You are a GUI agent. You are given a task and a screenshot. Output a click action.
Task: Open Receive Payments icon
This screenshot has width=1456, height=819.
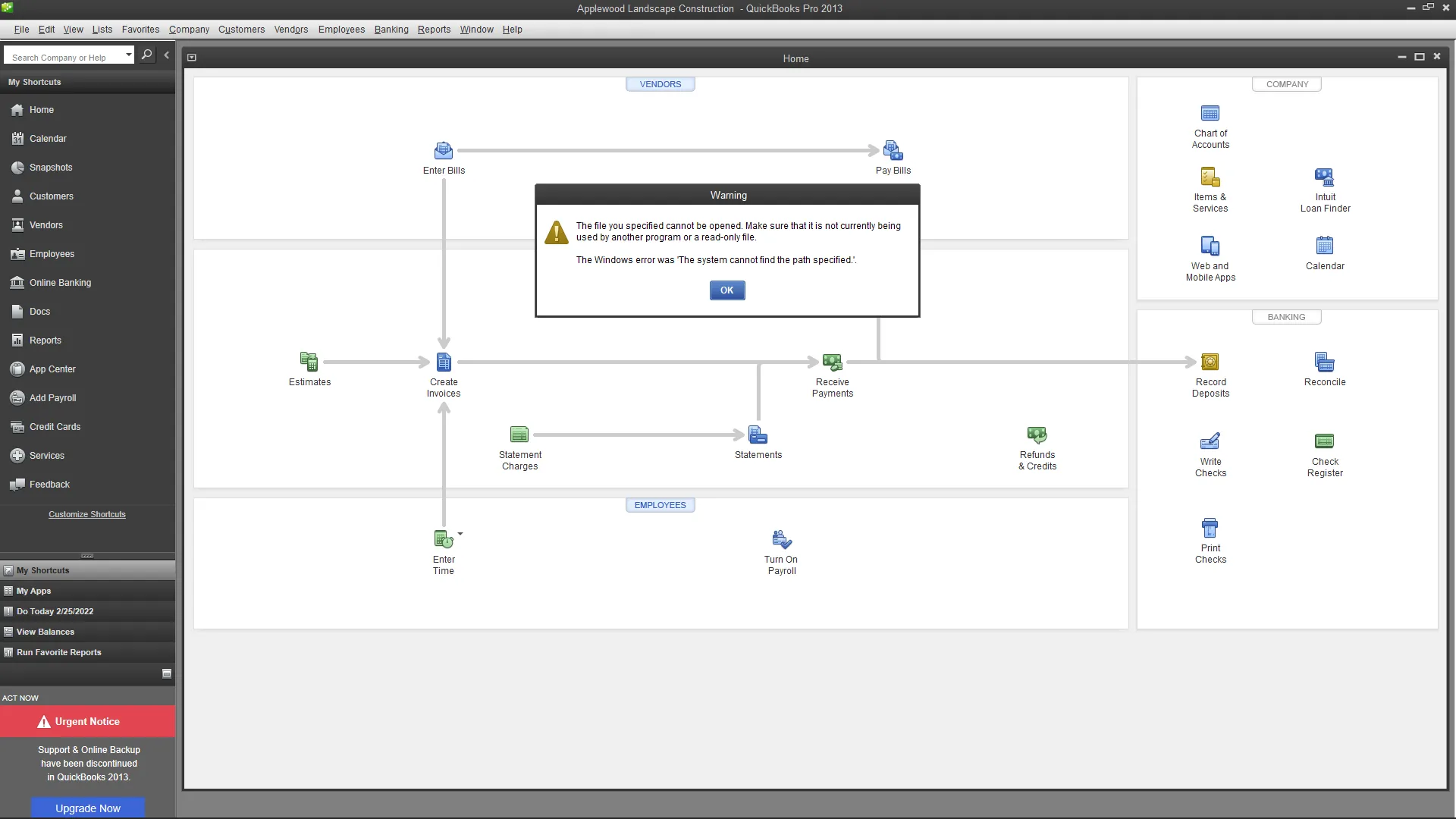[832, 362]
